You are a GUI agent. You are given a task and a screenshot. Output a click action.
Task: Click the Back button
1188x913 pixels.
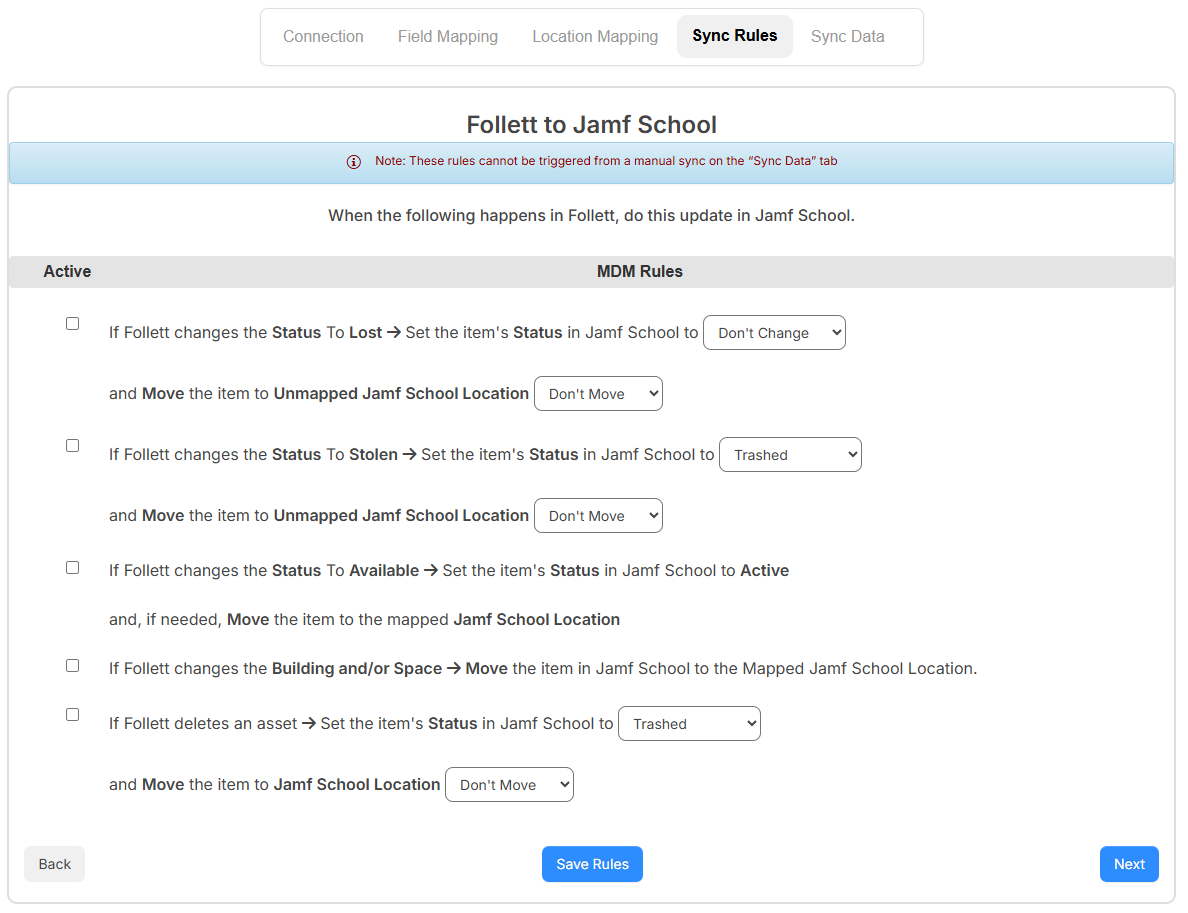click(54, 864)
